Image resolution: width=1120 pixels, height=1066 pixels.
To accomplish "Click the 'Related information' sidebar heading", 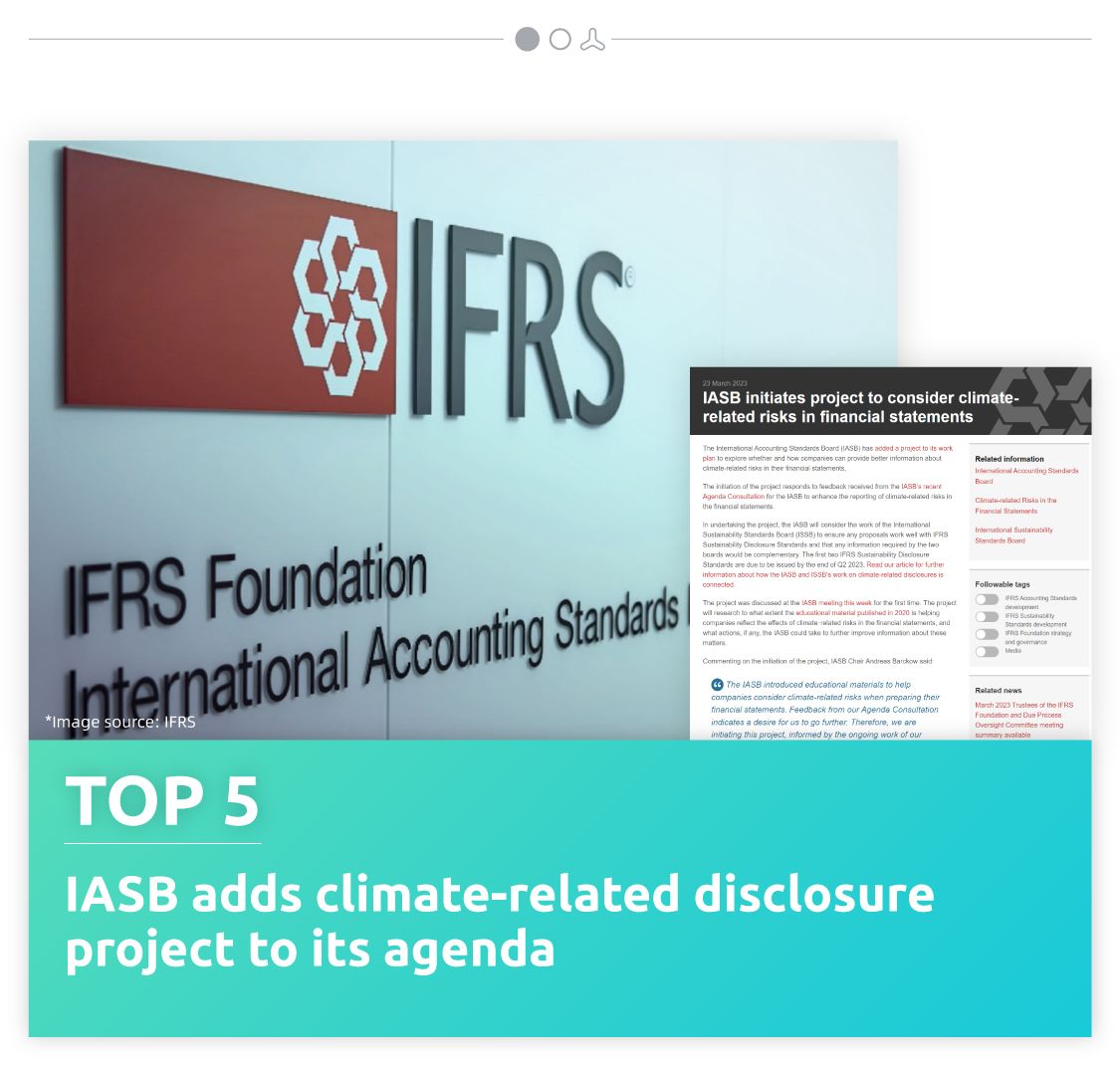I will (1009, 459).
